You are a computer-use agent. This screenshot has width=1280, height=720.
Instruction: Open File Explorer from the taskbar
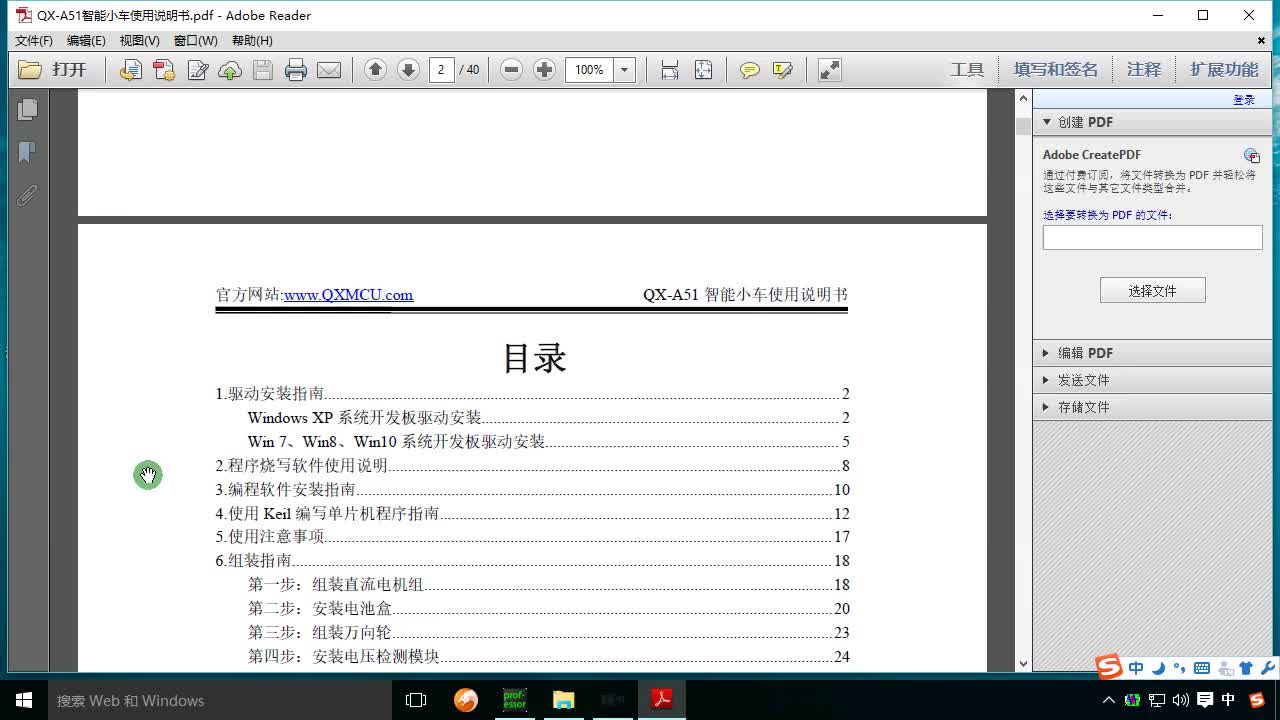pyautogui.click(x=564, y=700)
